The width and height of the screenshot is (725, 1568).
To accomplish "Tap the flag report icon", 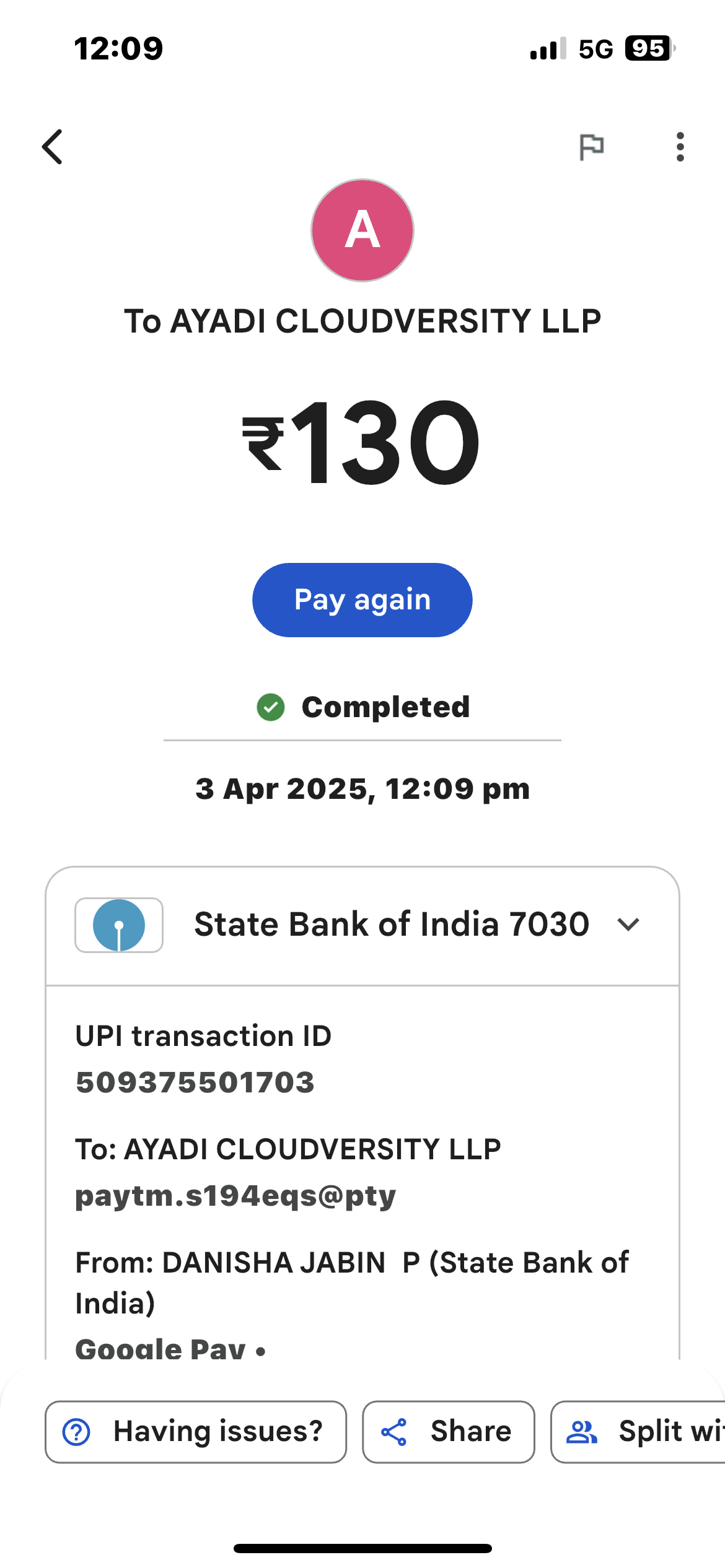I will pyautogui.click(x=591, y=147).
